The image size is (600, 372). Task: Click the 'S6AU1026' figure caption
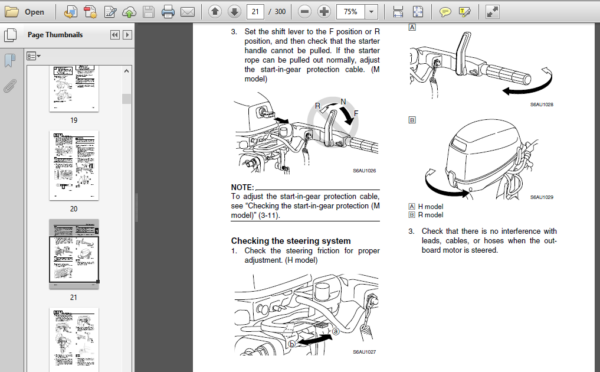[x=364, y=171]
